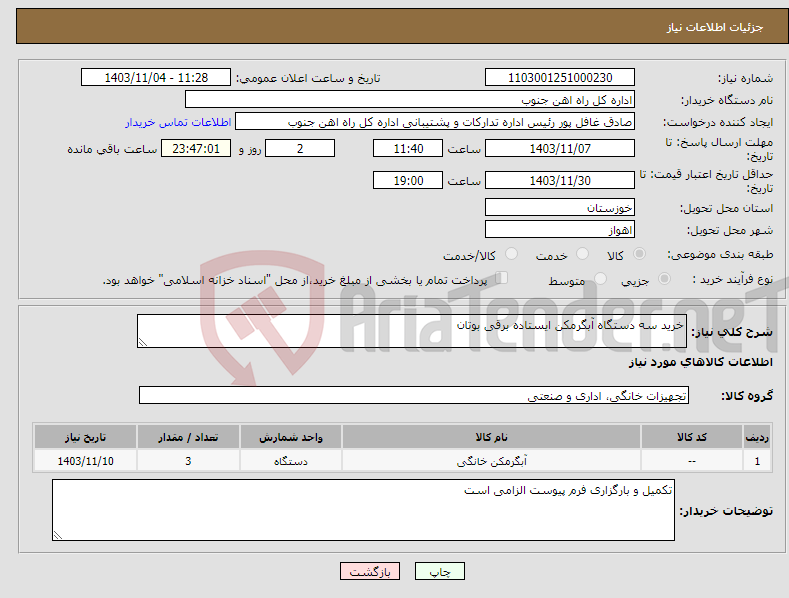Click the واحد شمارش column header
The height and width of the screenshot is (598, 789).
(x=291, y=437)
